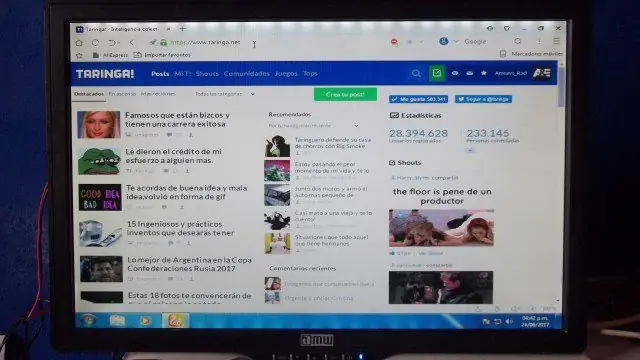Click the Taringa! logo
This screenshot has width=640, height=360.
(x=105, y=74)
